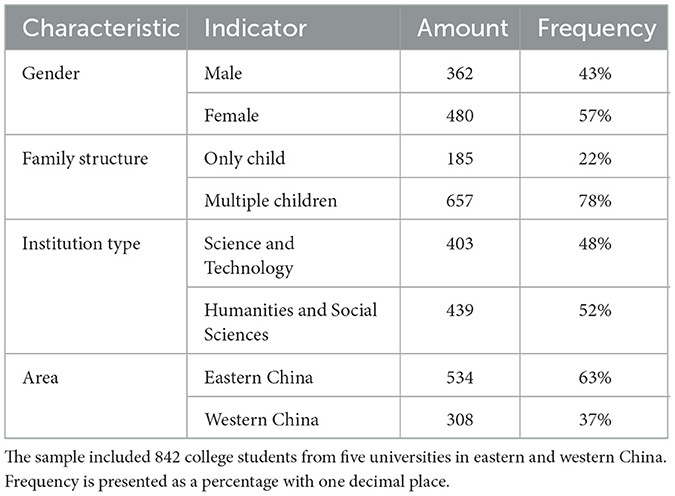This screenshot has height=496, width=675.
Task: Select the Multiple children cell
Action: pyautogui.click(x=270, y=201)
